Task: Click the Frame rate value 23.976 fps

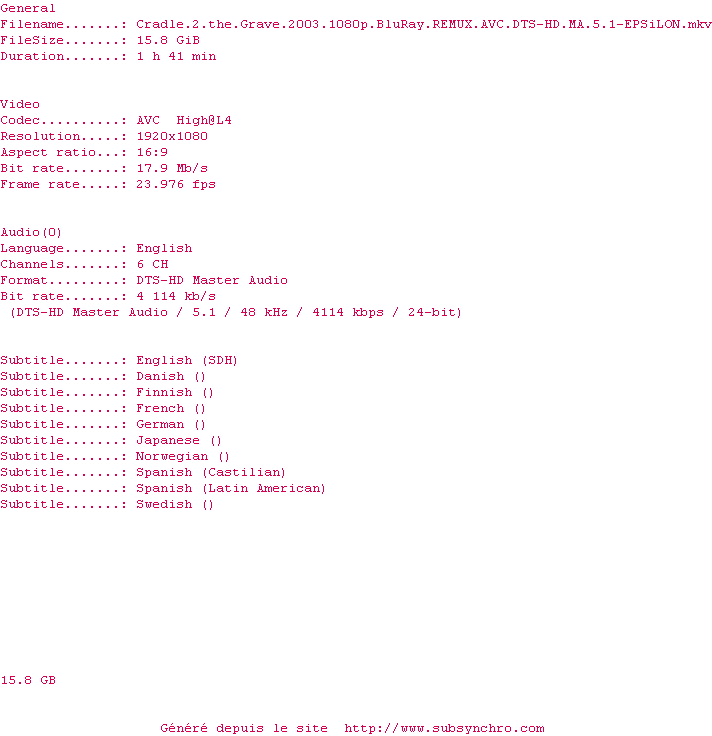Action: tap(176, 184)
